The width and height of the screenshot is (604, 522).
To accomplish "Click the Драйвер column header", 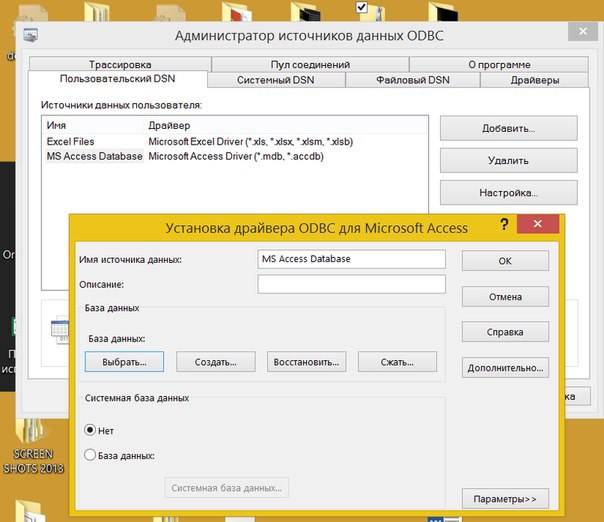I will click(286, 125).
